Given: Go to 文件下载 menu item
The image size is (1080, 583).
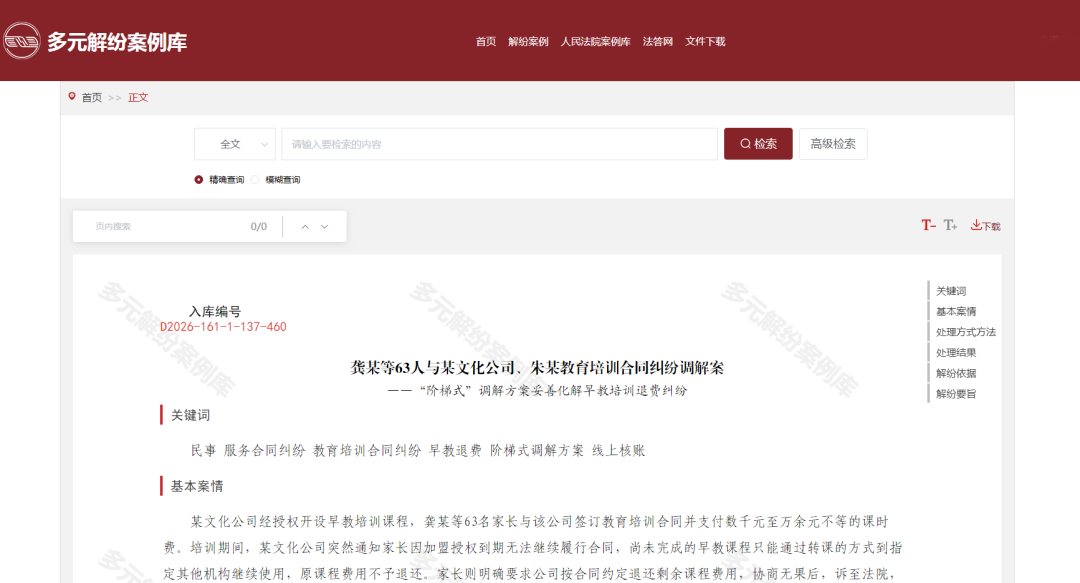Looking at the screenshot, I should tap(705, 41).
